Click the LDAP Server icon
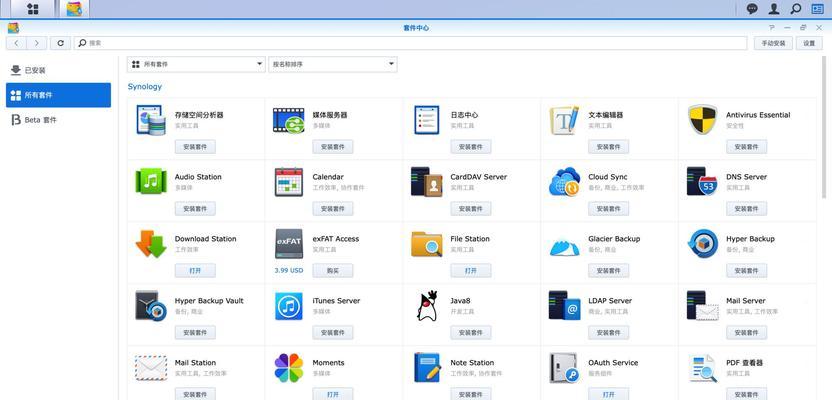 coord(564,306)
